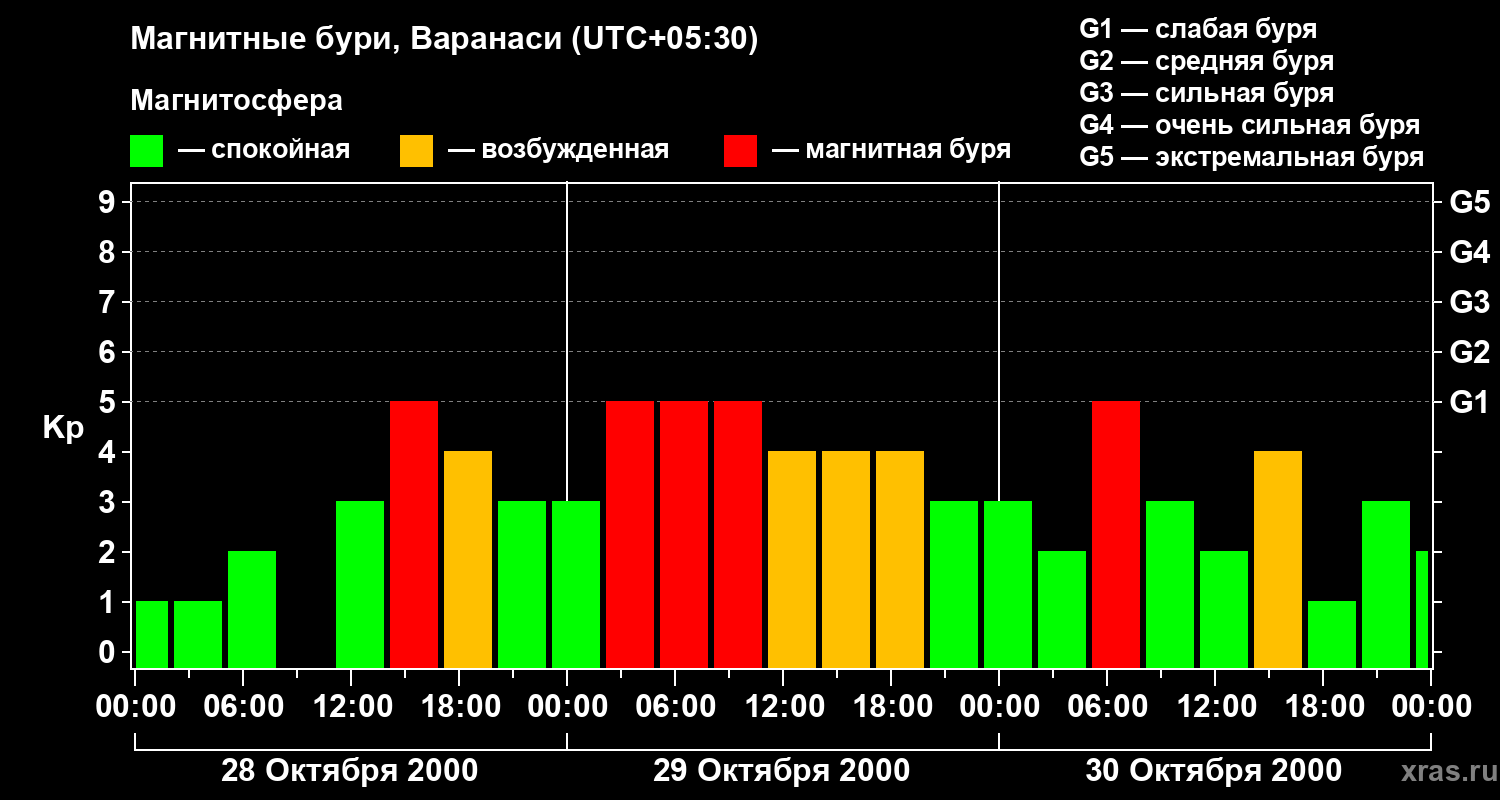Click the '— магнитная буря' legend label

point(891,150)
